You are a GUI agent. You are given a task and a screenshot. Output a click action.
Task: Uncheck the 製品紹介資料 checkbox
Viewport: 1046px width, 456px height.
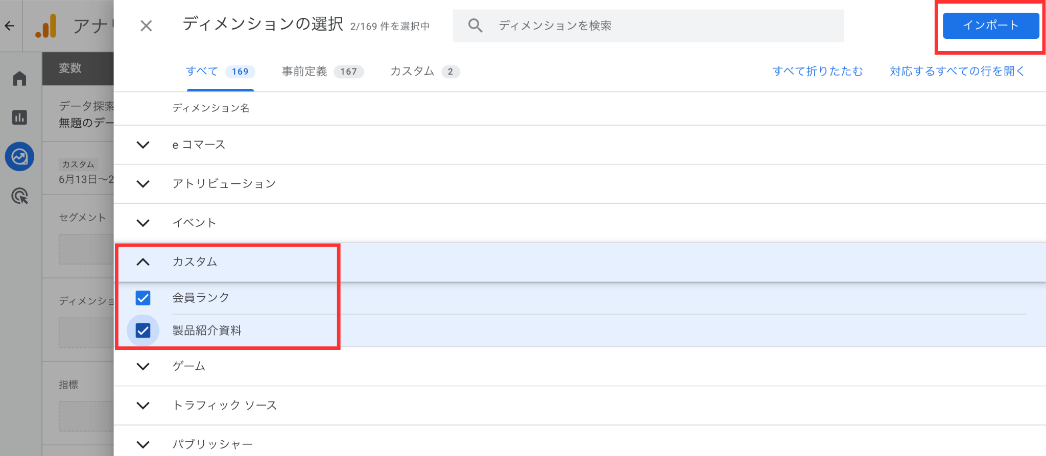(143, 331)
